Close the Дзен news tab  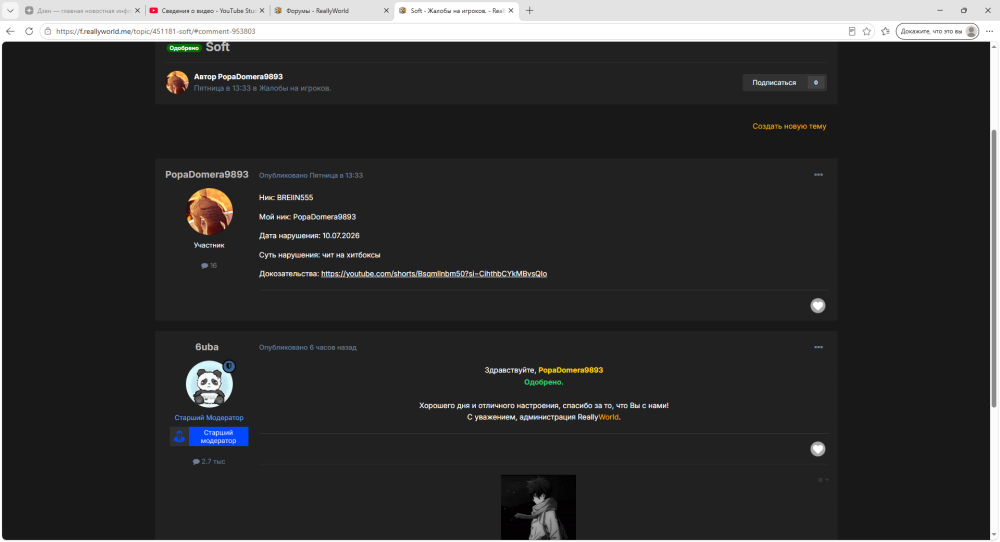137,11
